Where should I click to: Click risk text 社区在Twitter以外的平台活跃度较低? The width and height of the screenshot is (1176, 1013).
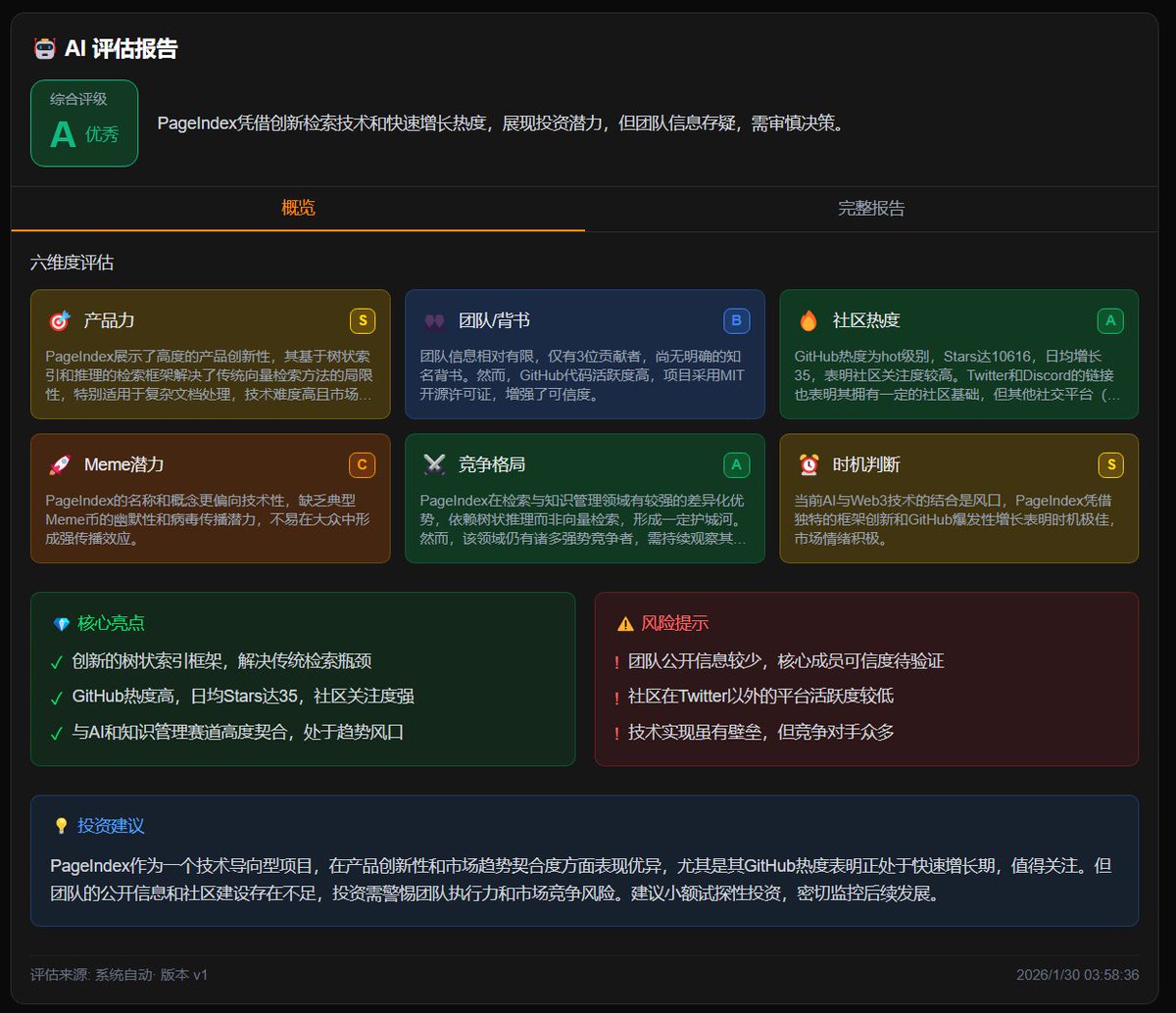(761, 697)
